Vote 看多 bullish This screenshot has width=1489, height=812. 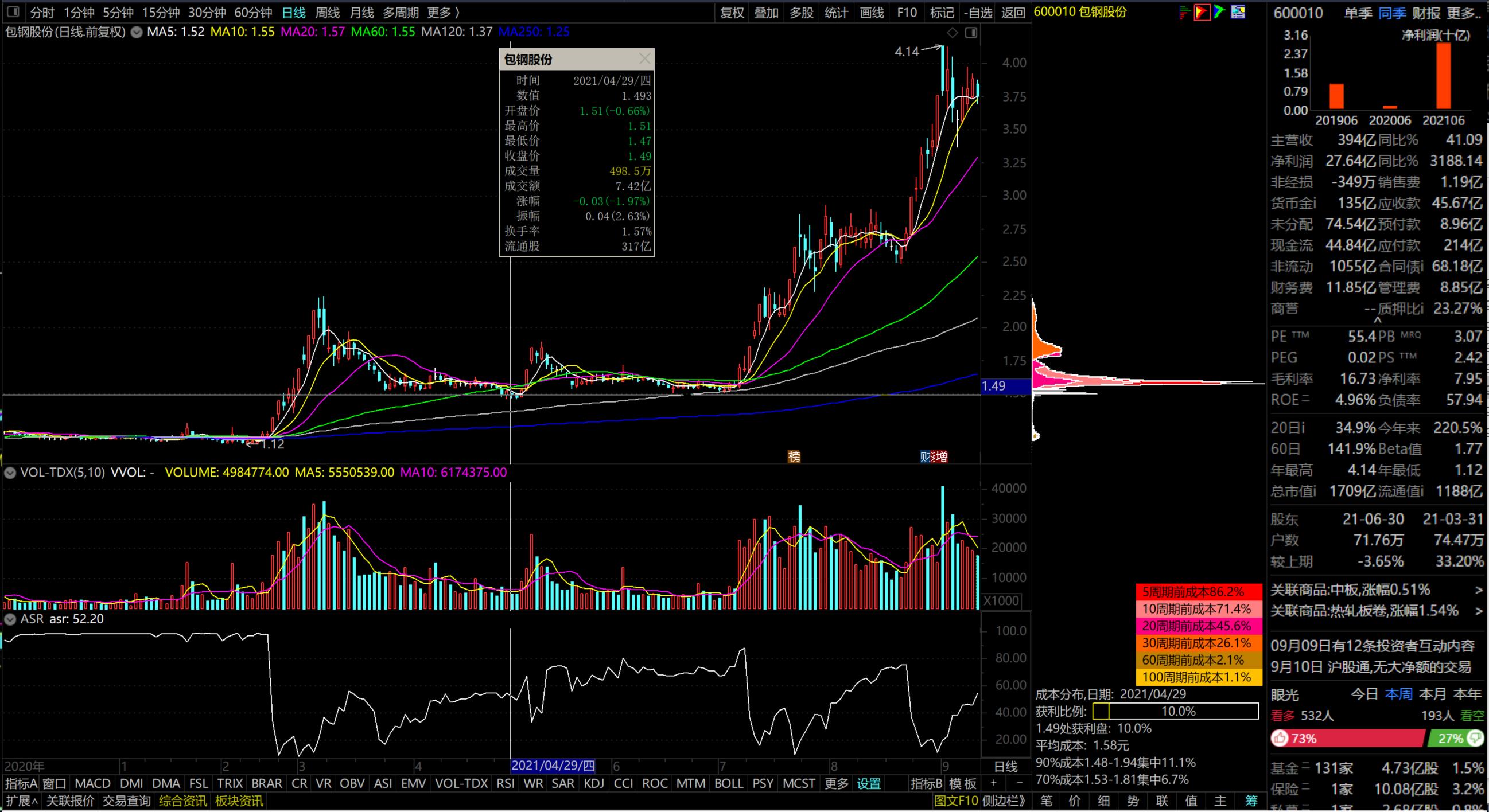[1282, 716]
